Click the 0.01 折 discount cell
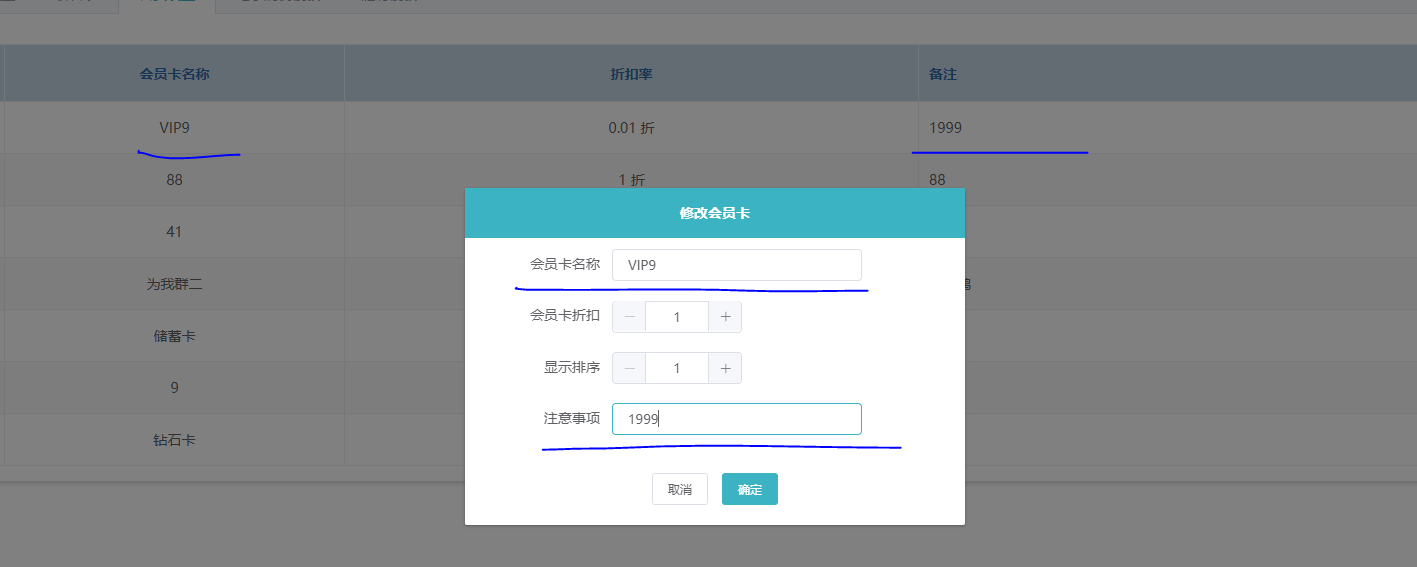Image resolution: width=1417 pixels, height=567 pixels. click(631, 128)
